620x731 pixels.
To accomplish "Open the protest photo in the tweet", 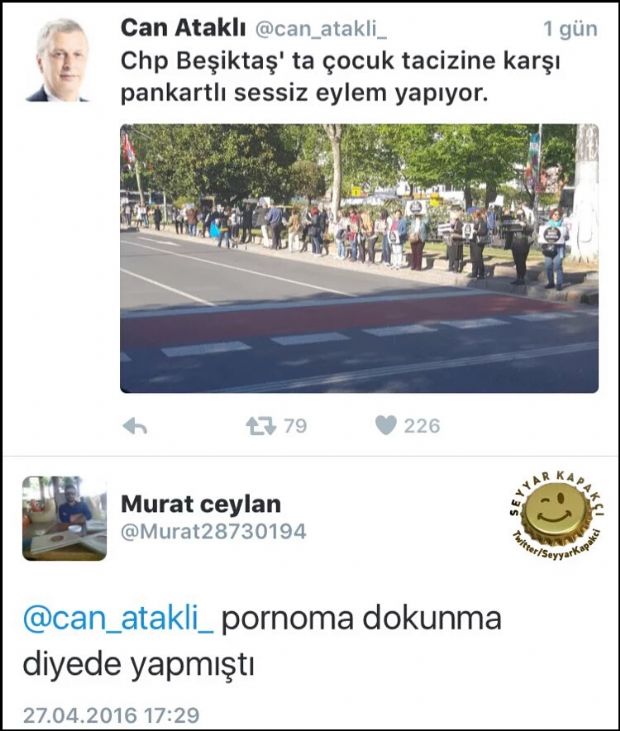I will [x=359, y=258].
